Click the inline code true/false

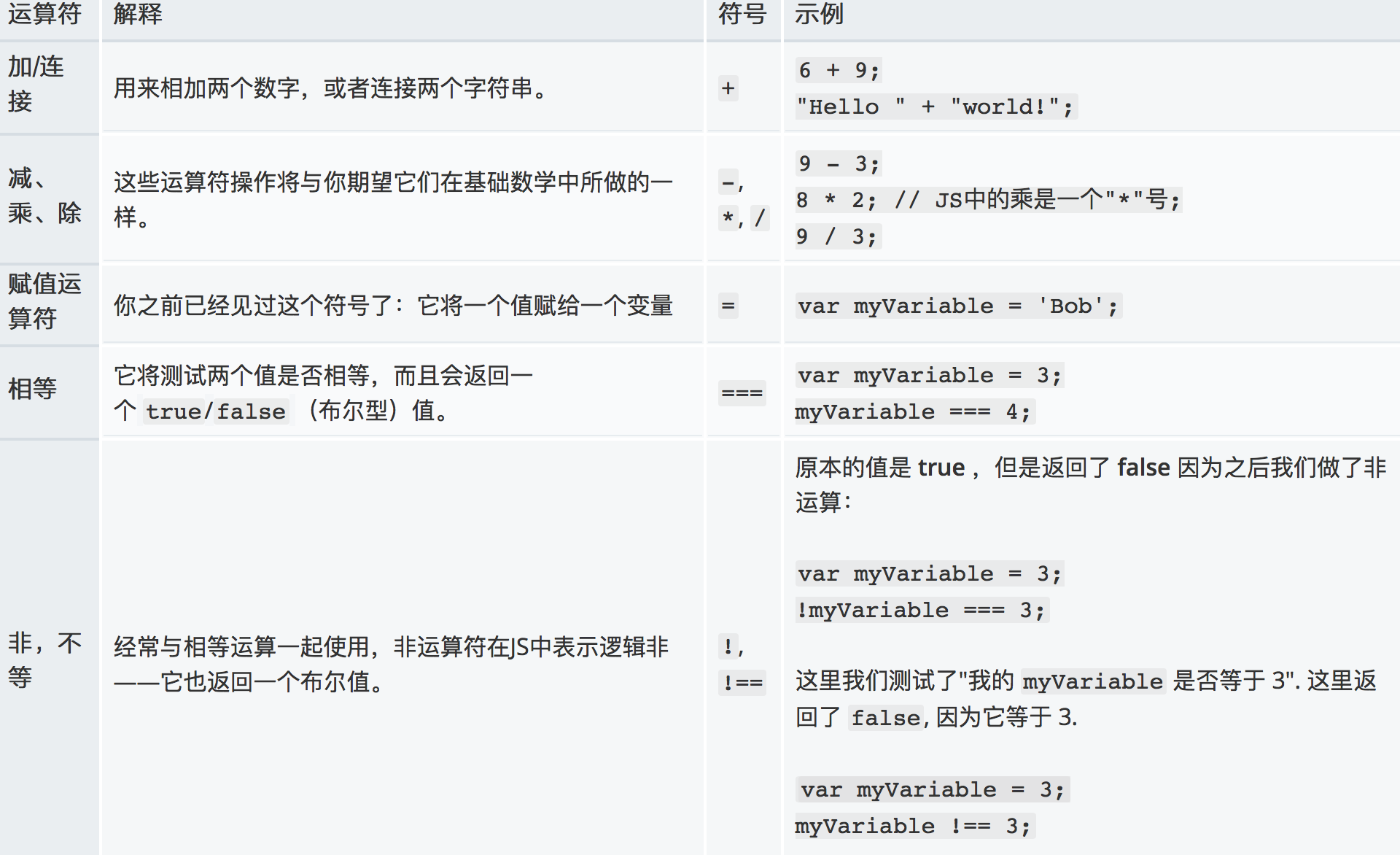216,411
